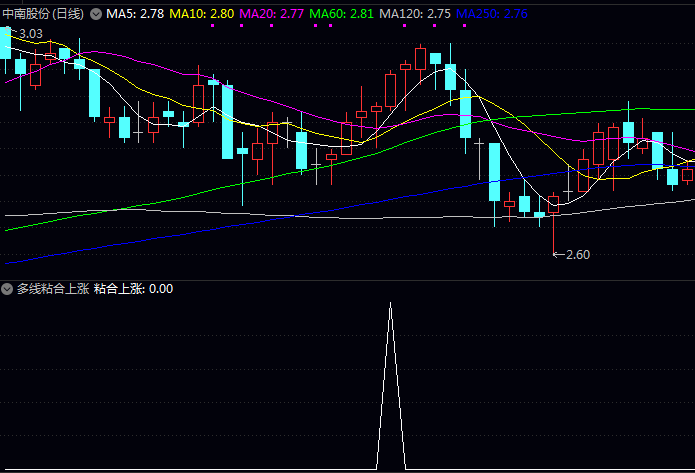Screen dimensions: 695x473
Task: Click the divider line above the indicator panel
Action: (x=347, y=278)
